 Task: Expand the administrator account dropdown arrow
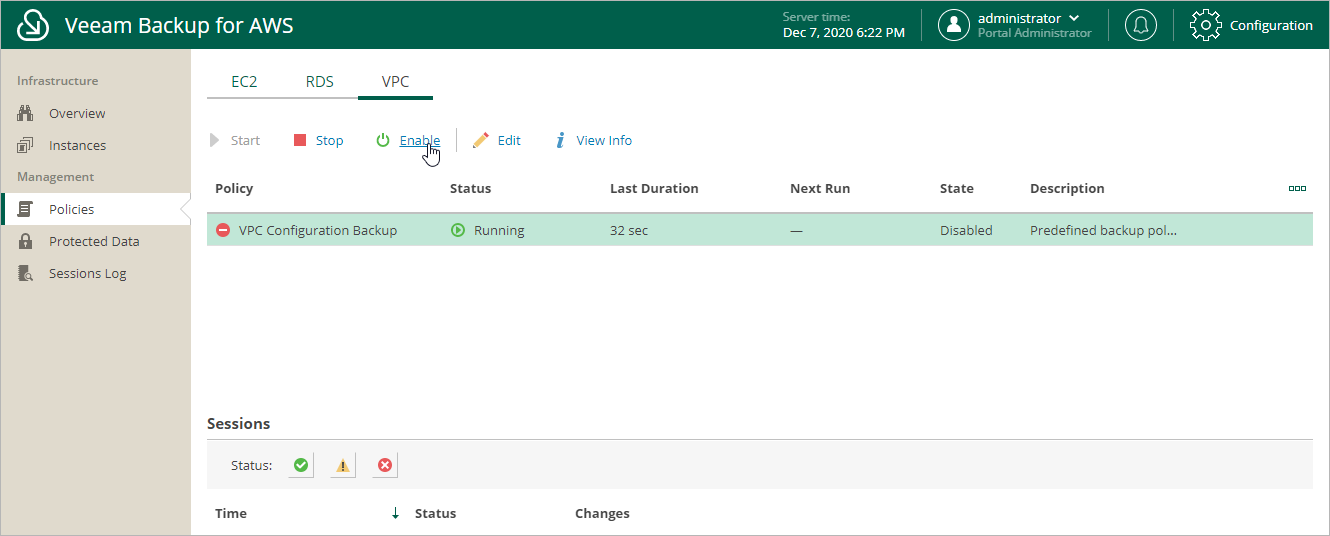click(x=1074, y=18)
